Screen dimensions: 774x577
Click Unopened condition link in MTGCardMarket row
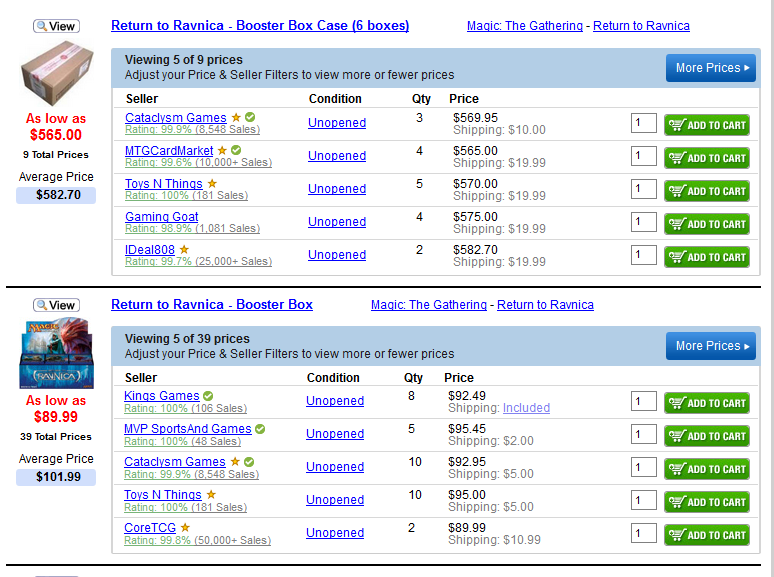337,156
